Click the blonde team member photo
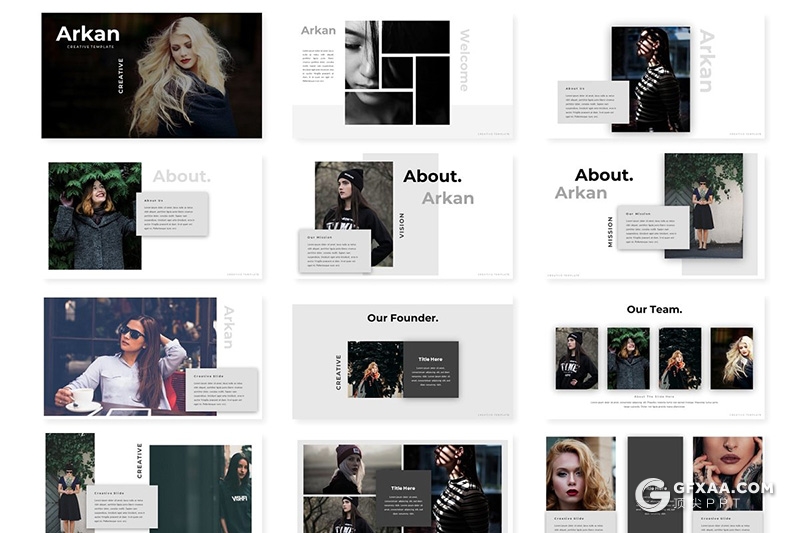 [732, 358]
